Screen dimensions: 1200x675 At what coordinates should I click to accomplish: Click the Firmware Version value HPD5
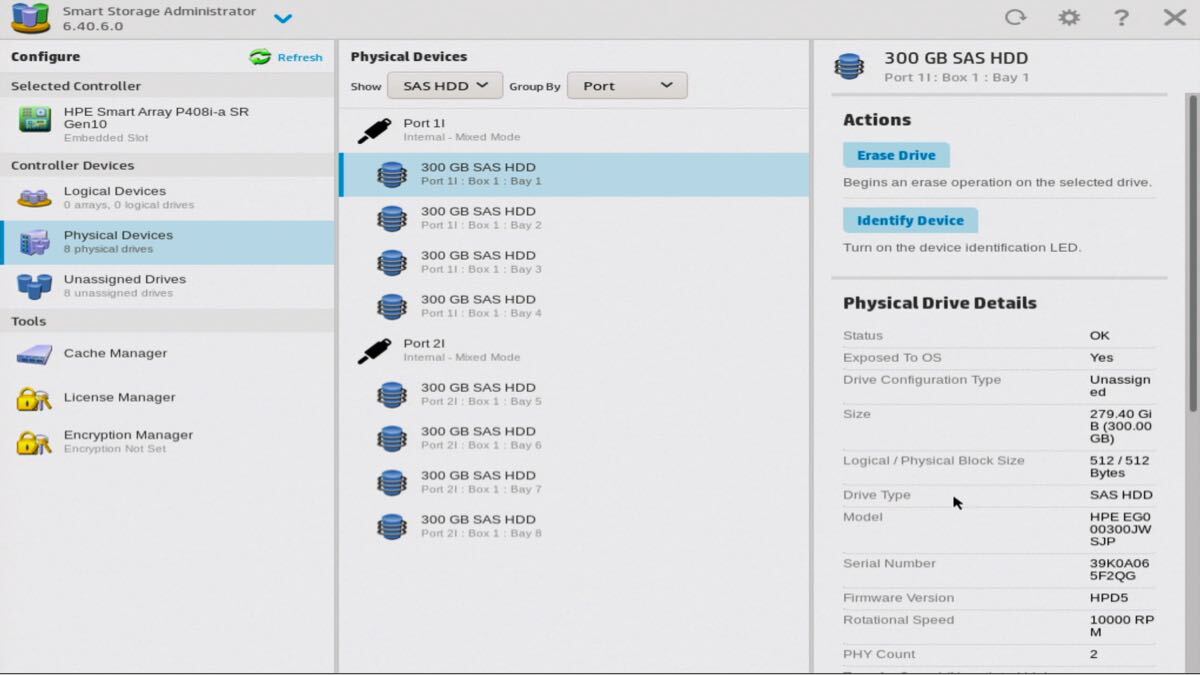point(1109,598)
